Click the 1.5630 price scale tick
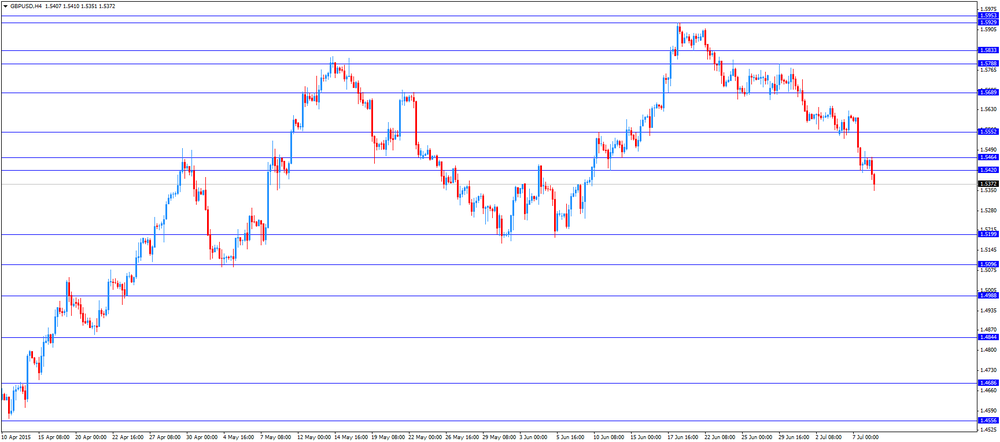The height and width of the screenshot is (442, 1000). coord(989,110)
